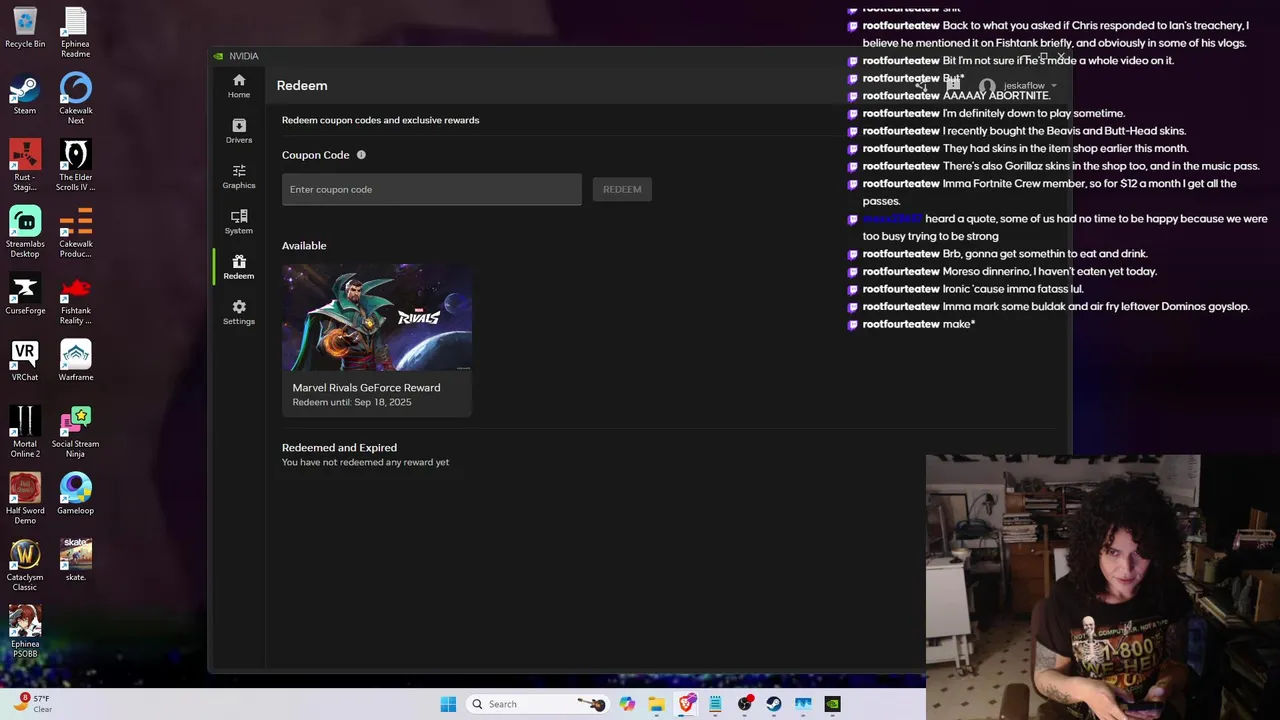Image resolution: width=1280 pixels, height=720 pixels.
Task: Select skate. desktop shortcut
Action: coord(75,560)
